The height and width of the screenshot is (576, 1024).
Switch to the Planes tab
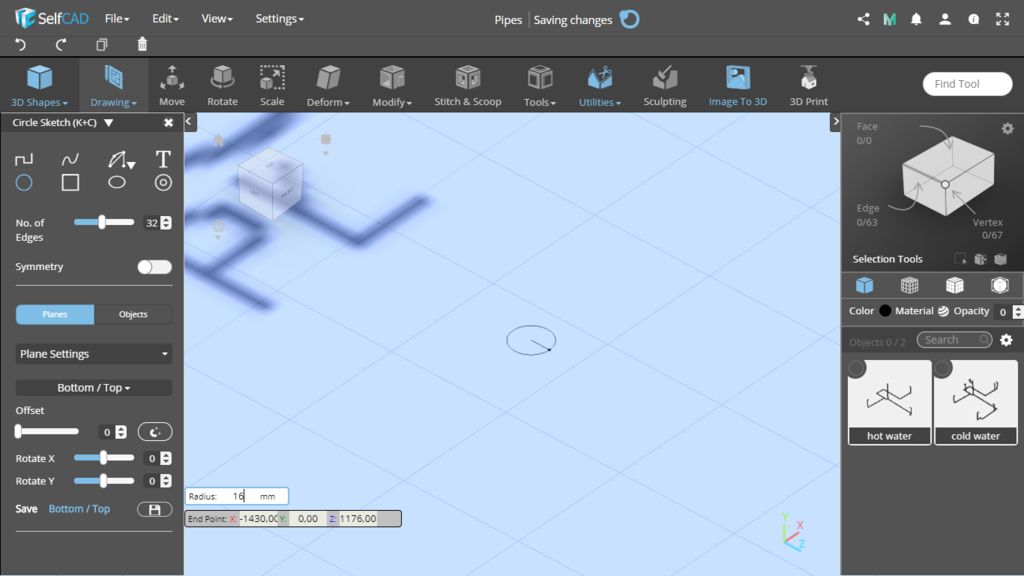(x=55, y=314)
